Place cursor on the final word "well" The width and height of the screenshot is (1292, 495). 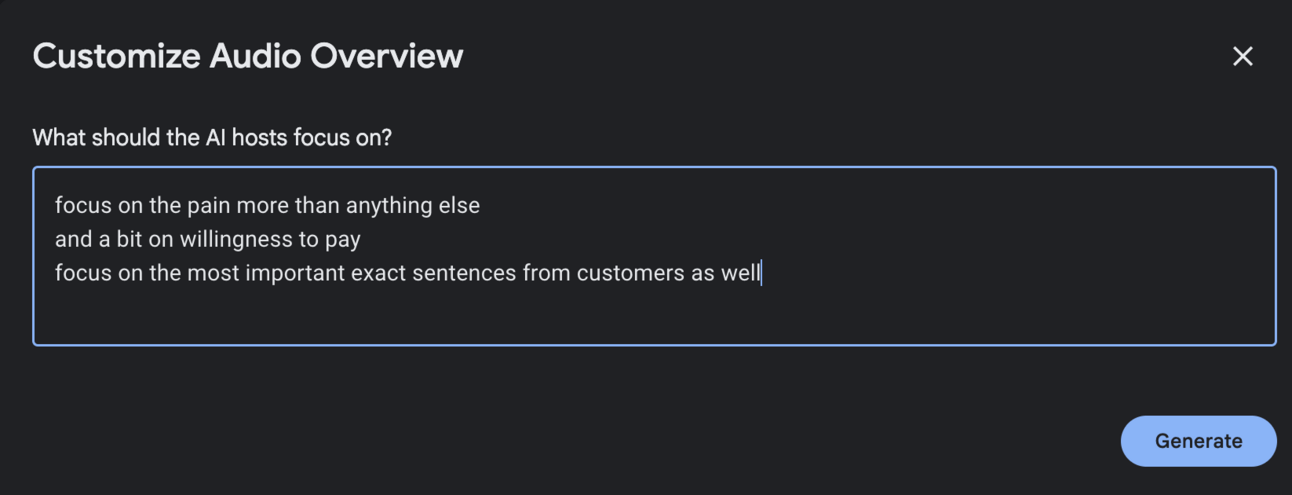click(x=740, y=272)
